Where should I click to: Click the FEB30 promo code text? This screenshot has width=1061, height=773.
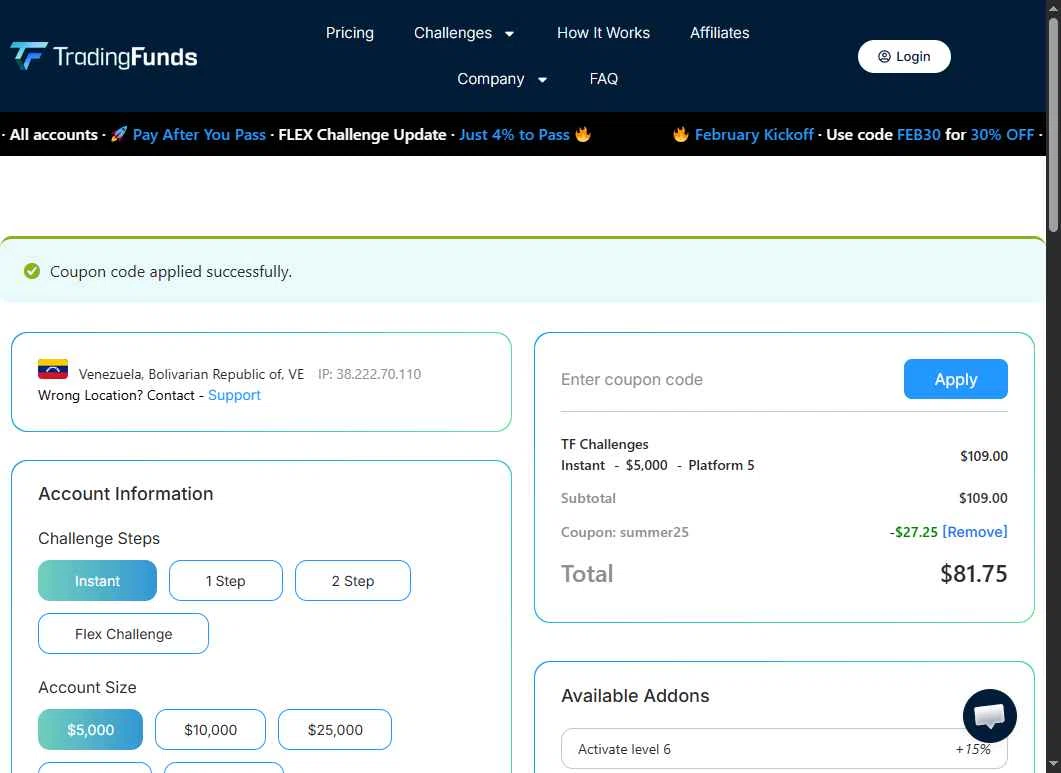tap(918, 134)
